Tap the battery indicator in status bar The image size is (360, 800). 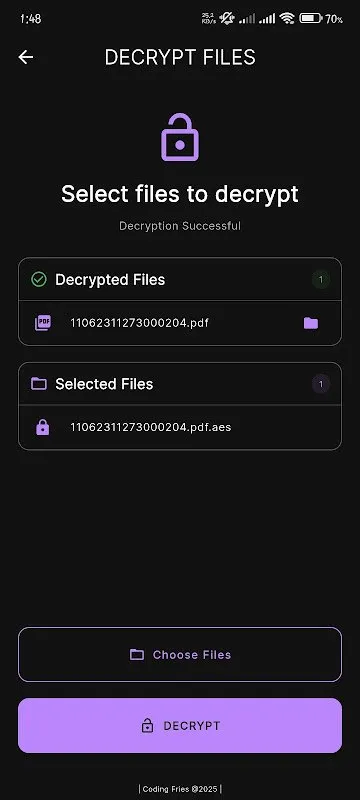click(311, 19)
